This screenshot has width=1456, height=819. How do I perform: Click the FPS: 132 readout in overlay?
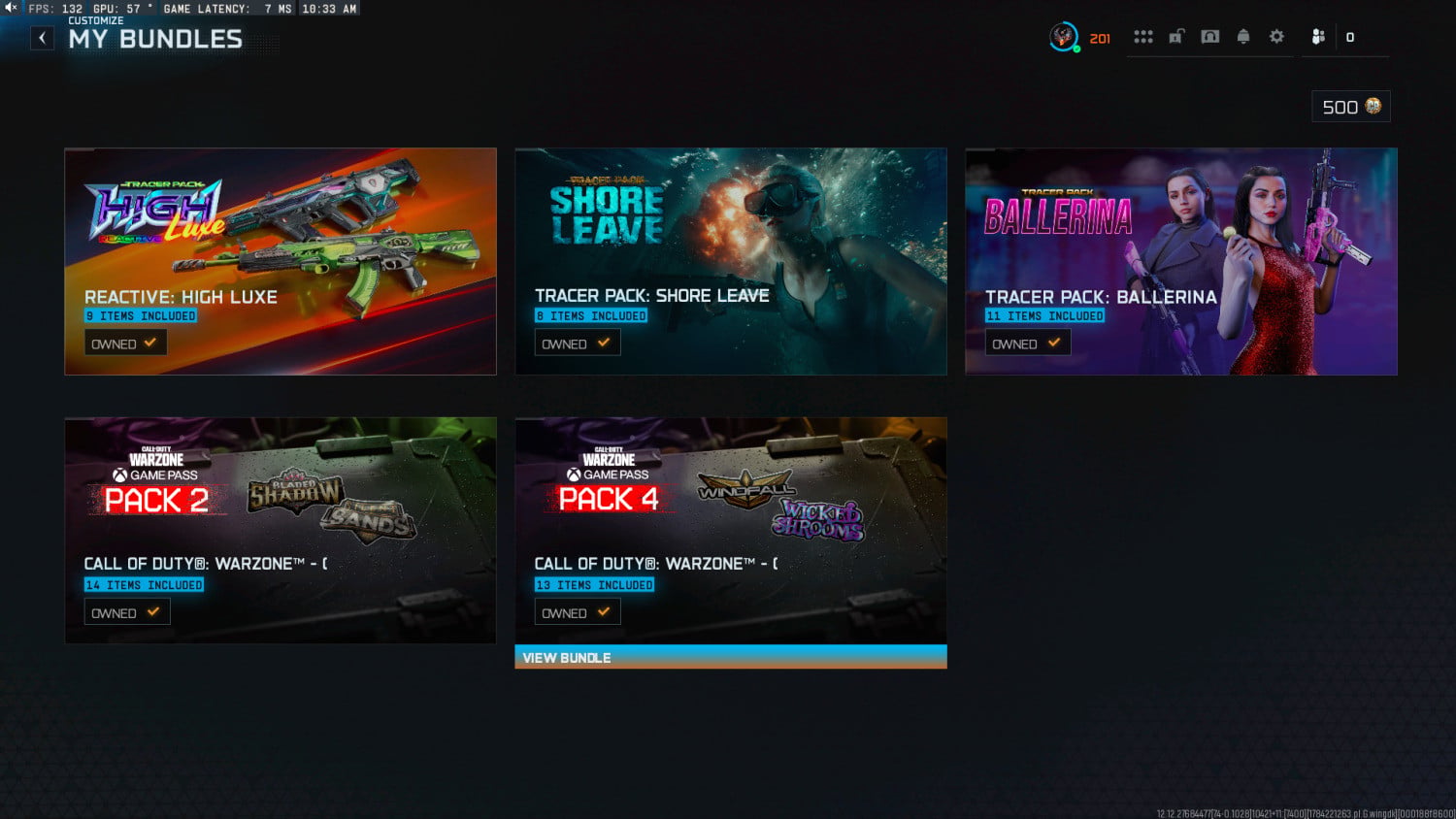(55, 8)
